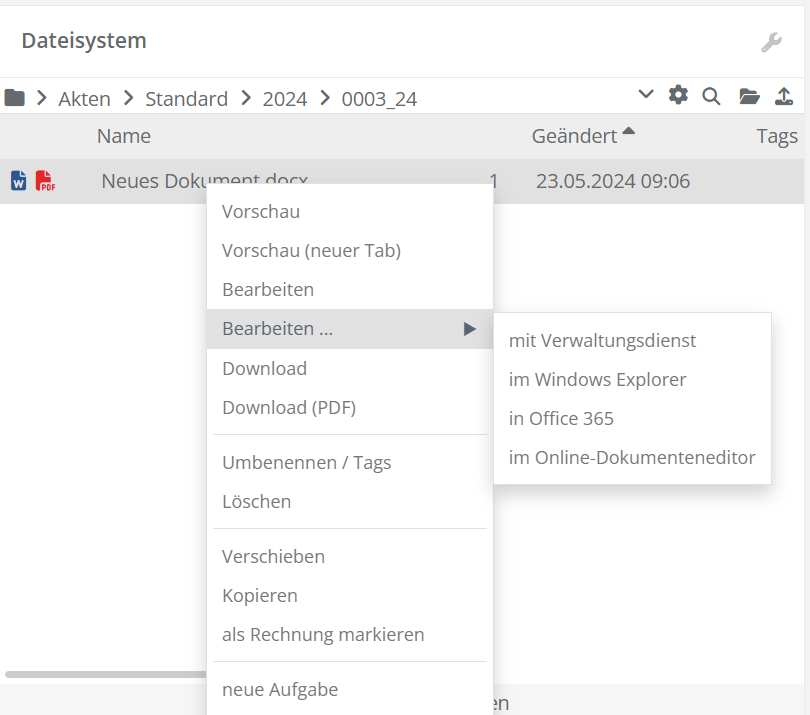Click the red PDF file icon
Screen dimensions: 810x715
click(45, 181)
